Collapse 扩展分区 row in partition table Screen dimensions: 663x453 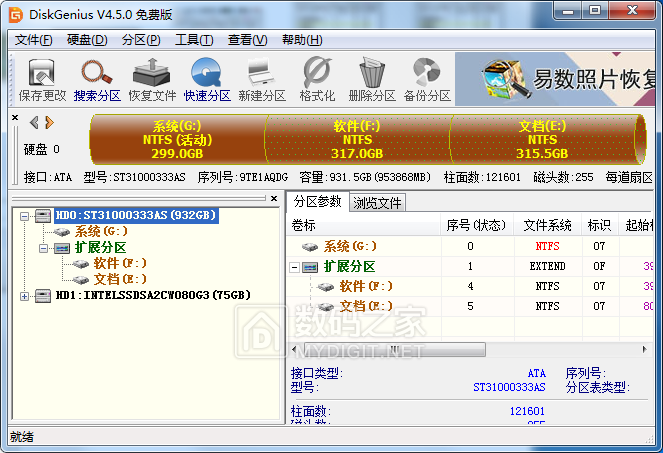point(295,267)
